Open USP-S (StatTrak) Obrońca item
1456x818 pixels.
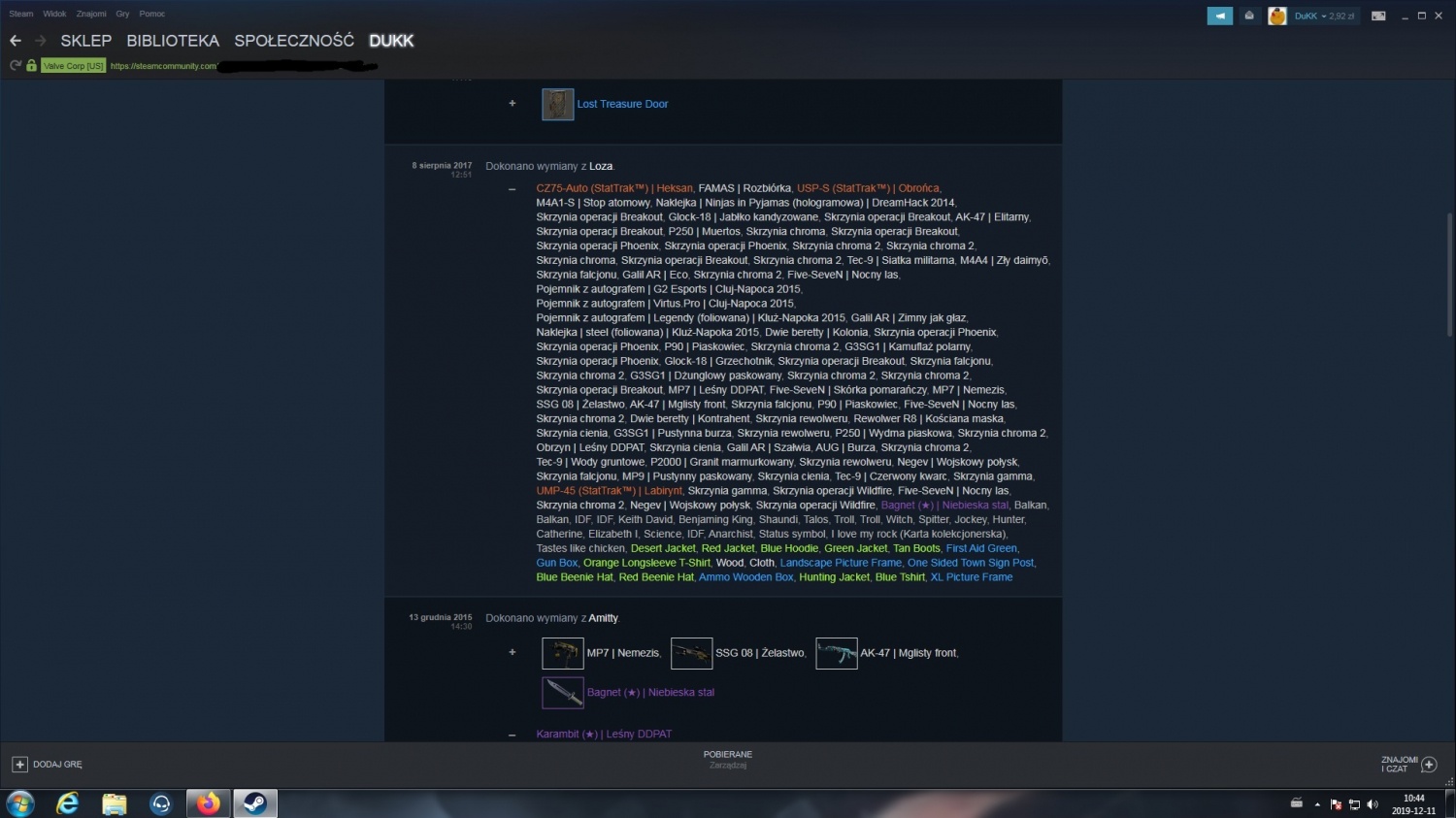click(868, 188)
